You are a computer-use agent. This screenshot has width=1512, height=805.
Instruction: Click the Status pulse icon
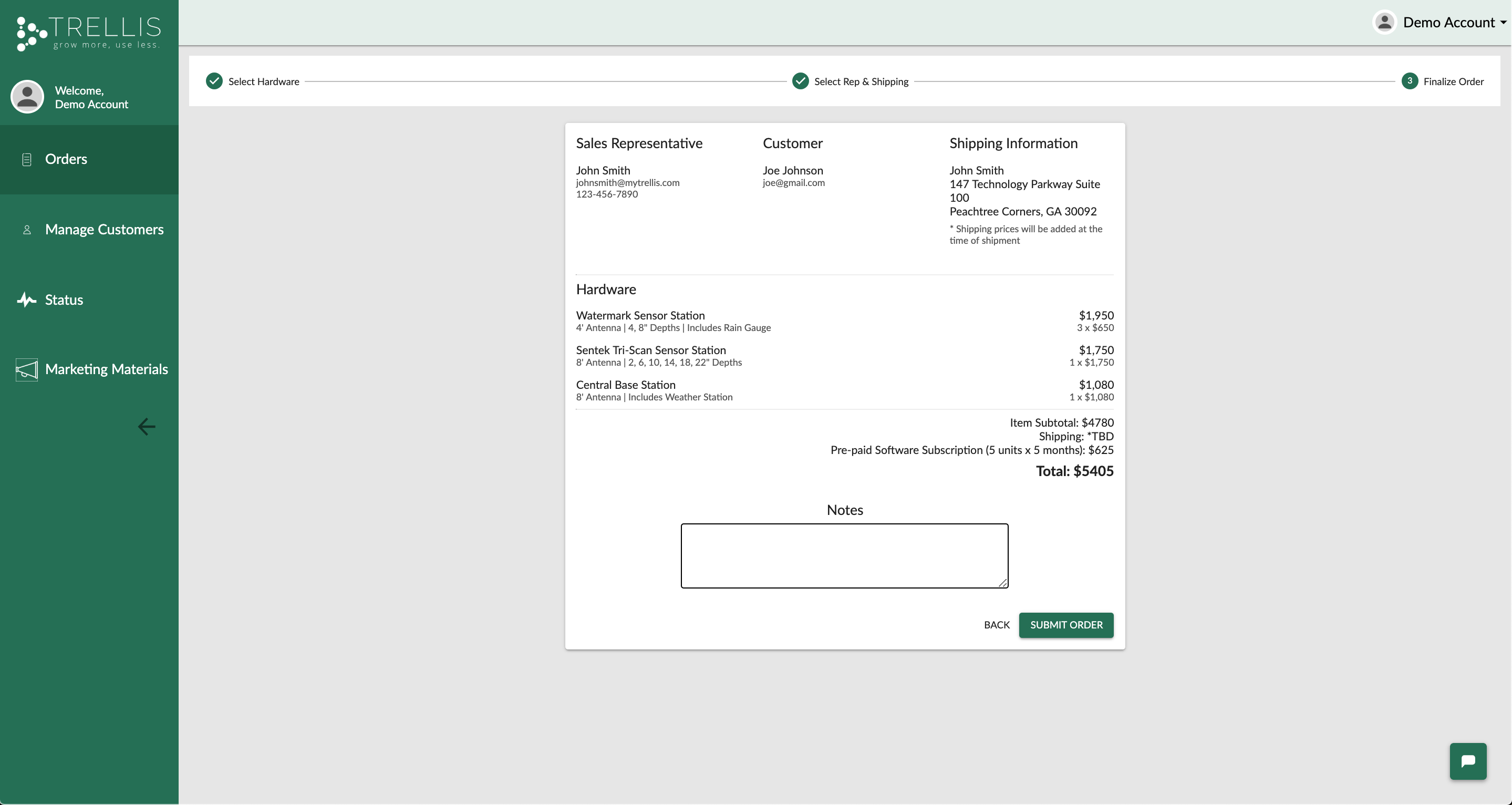point(26,300)
